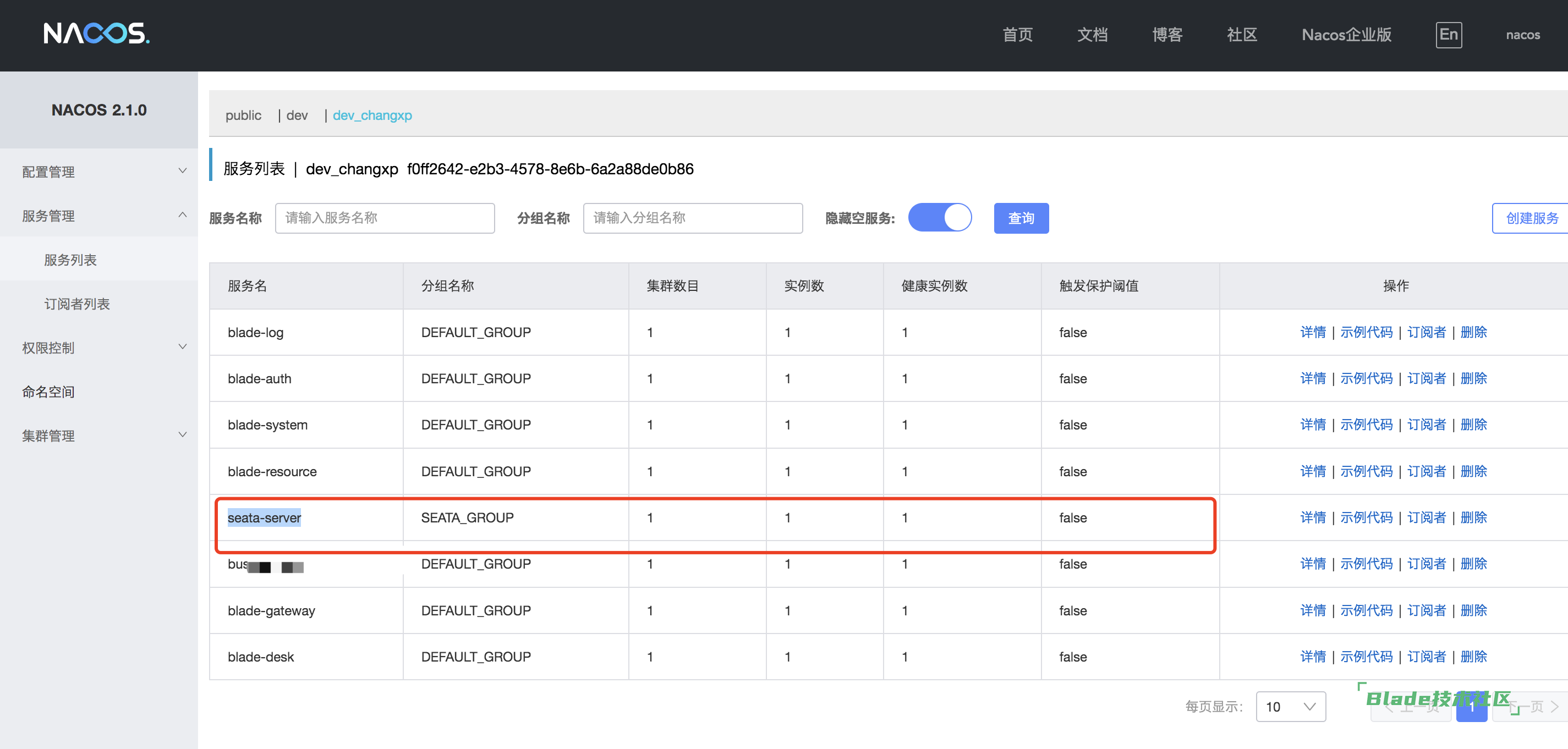
Task: Open 博客 in top navigation
Action: click(1167, 35)
